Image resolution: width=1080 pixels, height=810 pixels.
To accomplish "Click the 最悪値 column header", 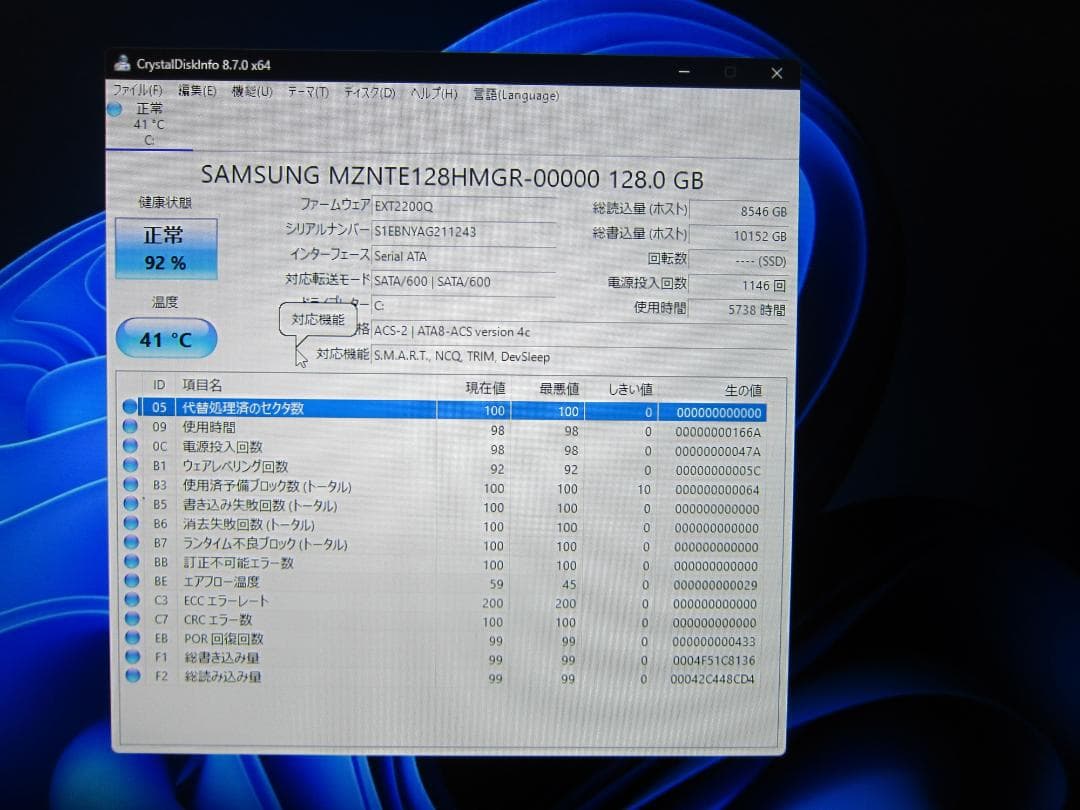I will click(x=559, y=389).
